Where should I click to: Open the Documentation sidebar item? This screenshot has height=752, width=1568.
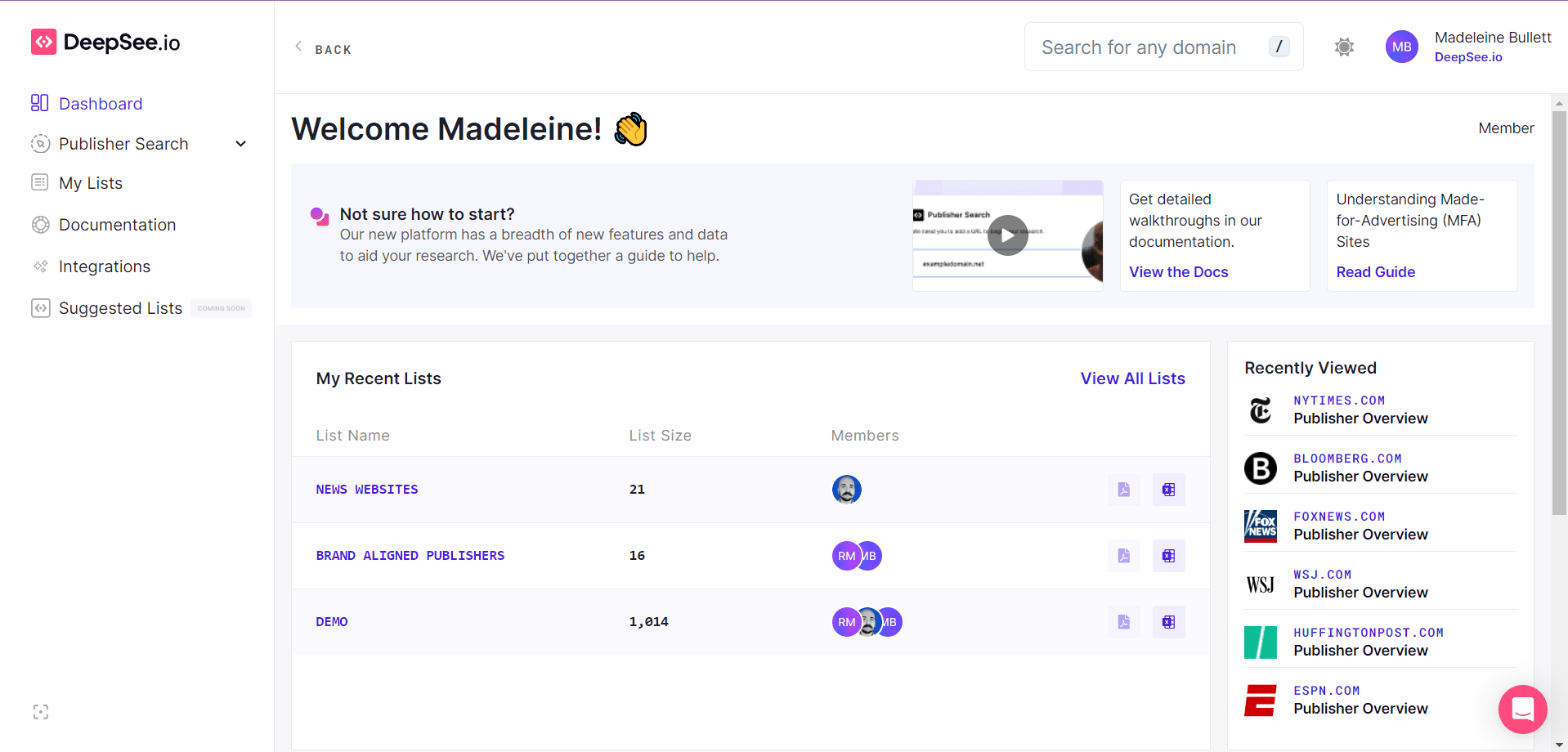coord(117,225)
